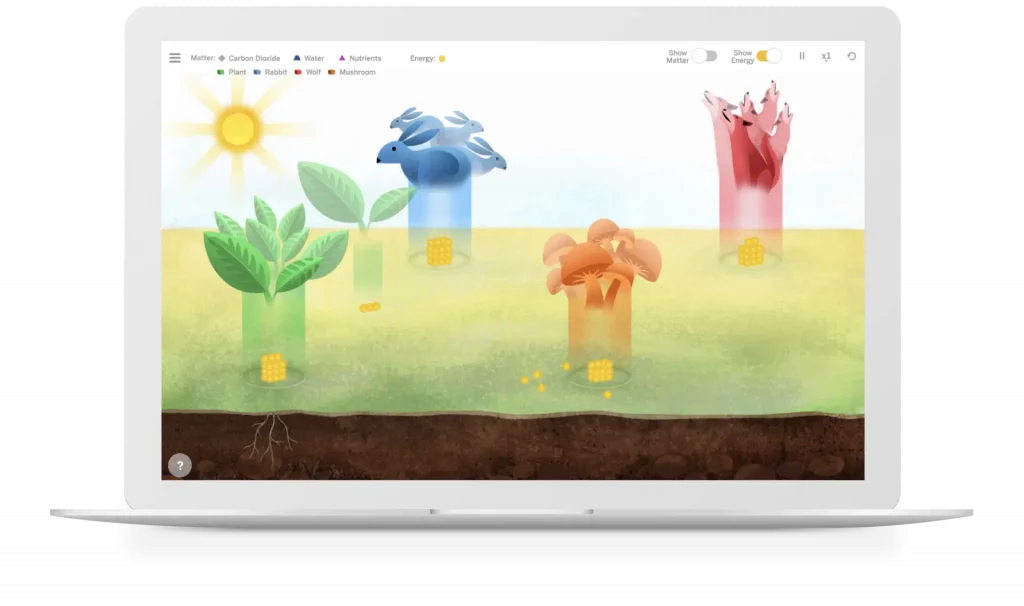Click the Nutrients legend icon
Image resolution: width=1024 pixels, height=606 pixels.
pos(342,58)
